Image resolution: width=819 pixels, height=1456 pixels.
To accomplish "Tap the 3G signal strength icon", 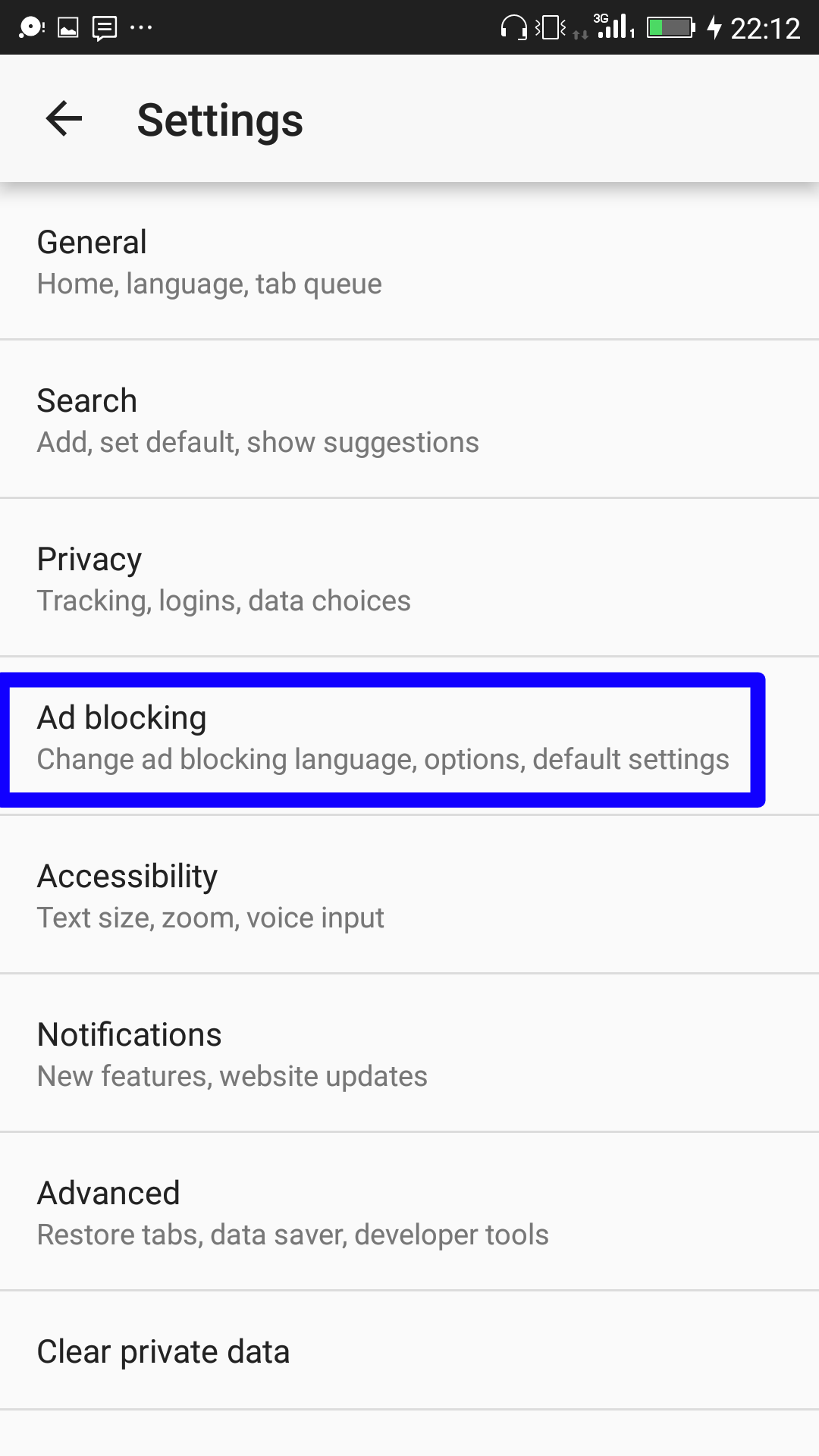I will (613, 26).
